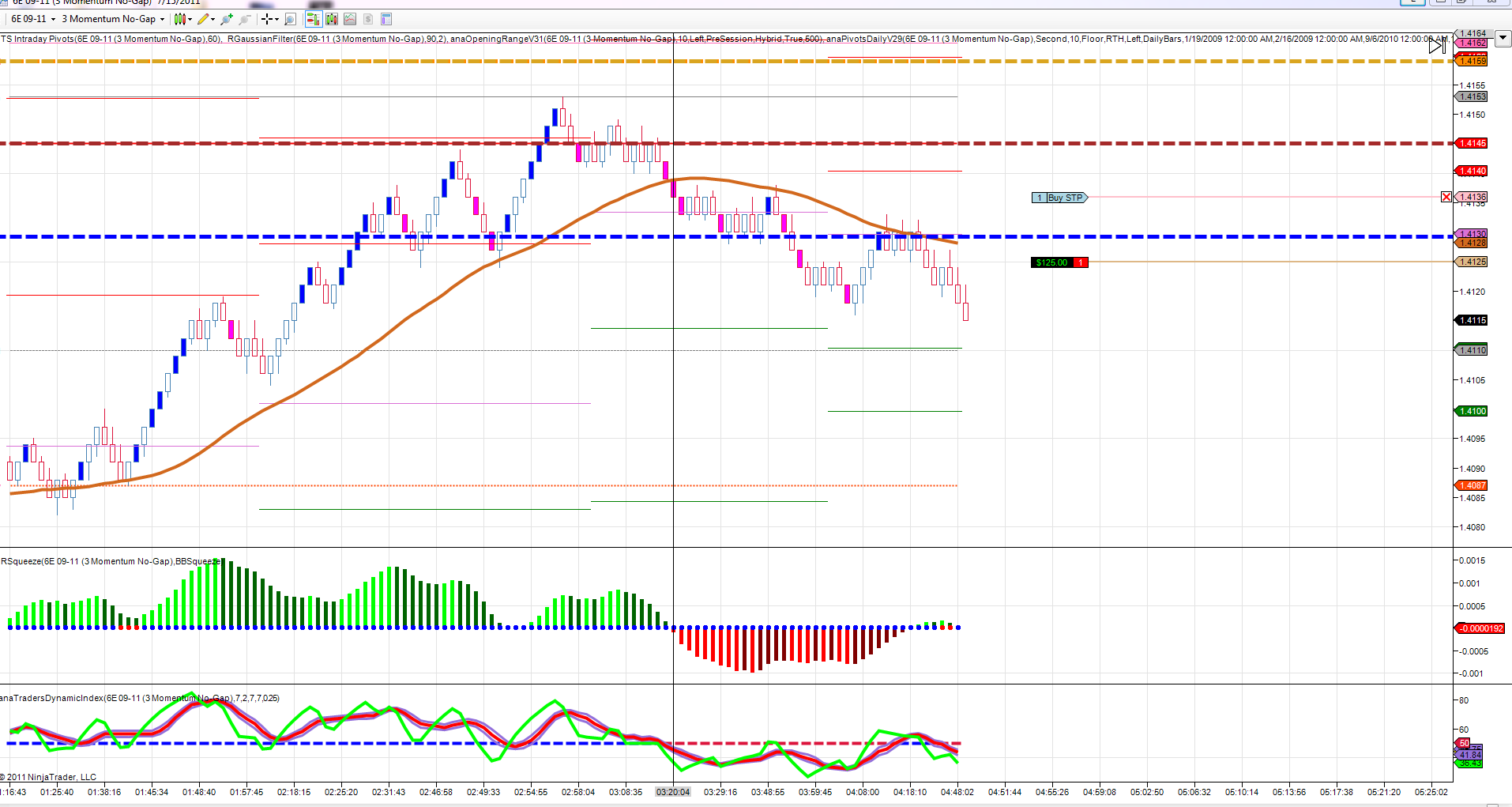Open the chart Properties icon

(386, 19)
